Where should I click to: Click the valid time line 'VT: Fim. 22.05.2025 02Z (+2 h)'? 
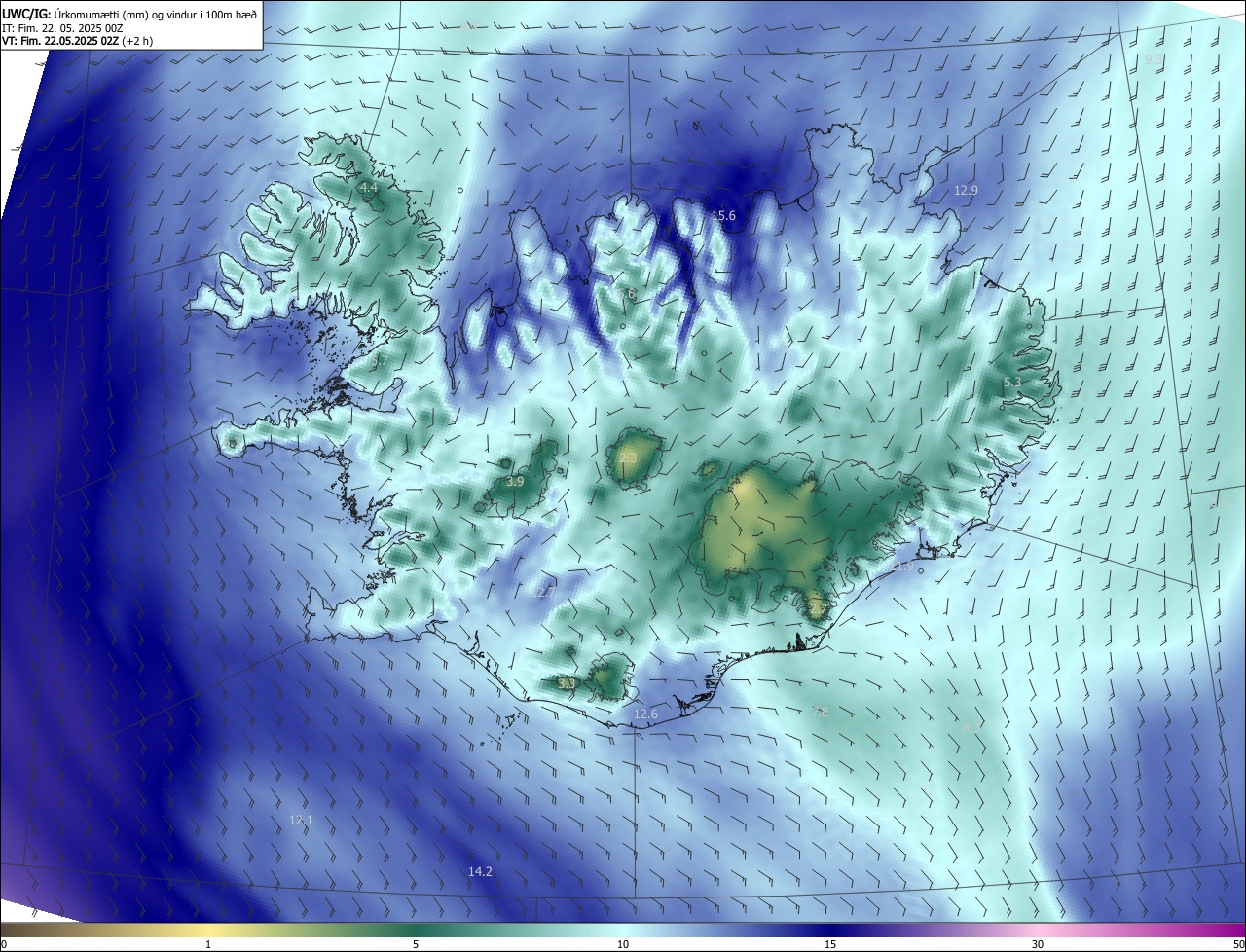tap(77, 41)
